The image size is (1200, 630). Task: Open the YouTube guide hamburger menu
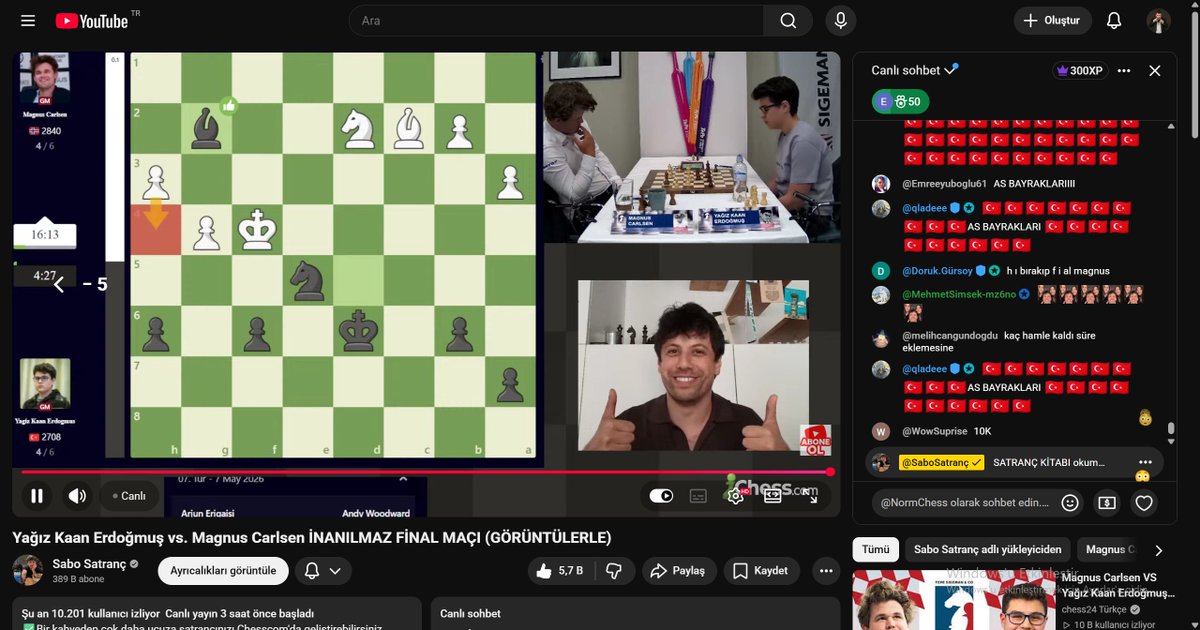(x=28, y=21)
